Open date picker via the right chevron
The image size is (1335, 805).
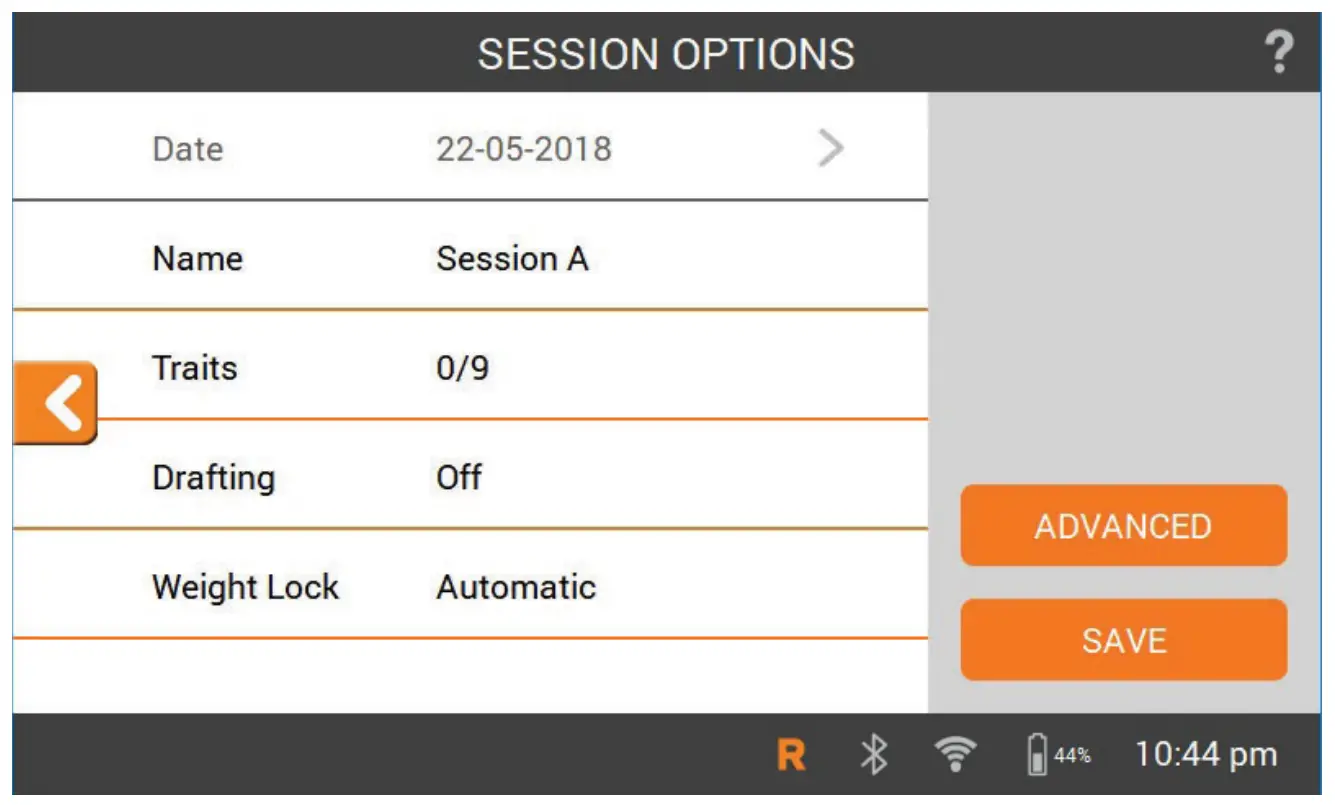tap(831, 148)
